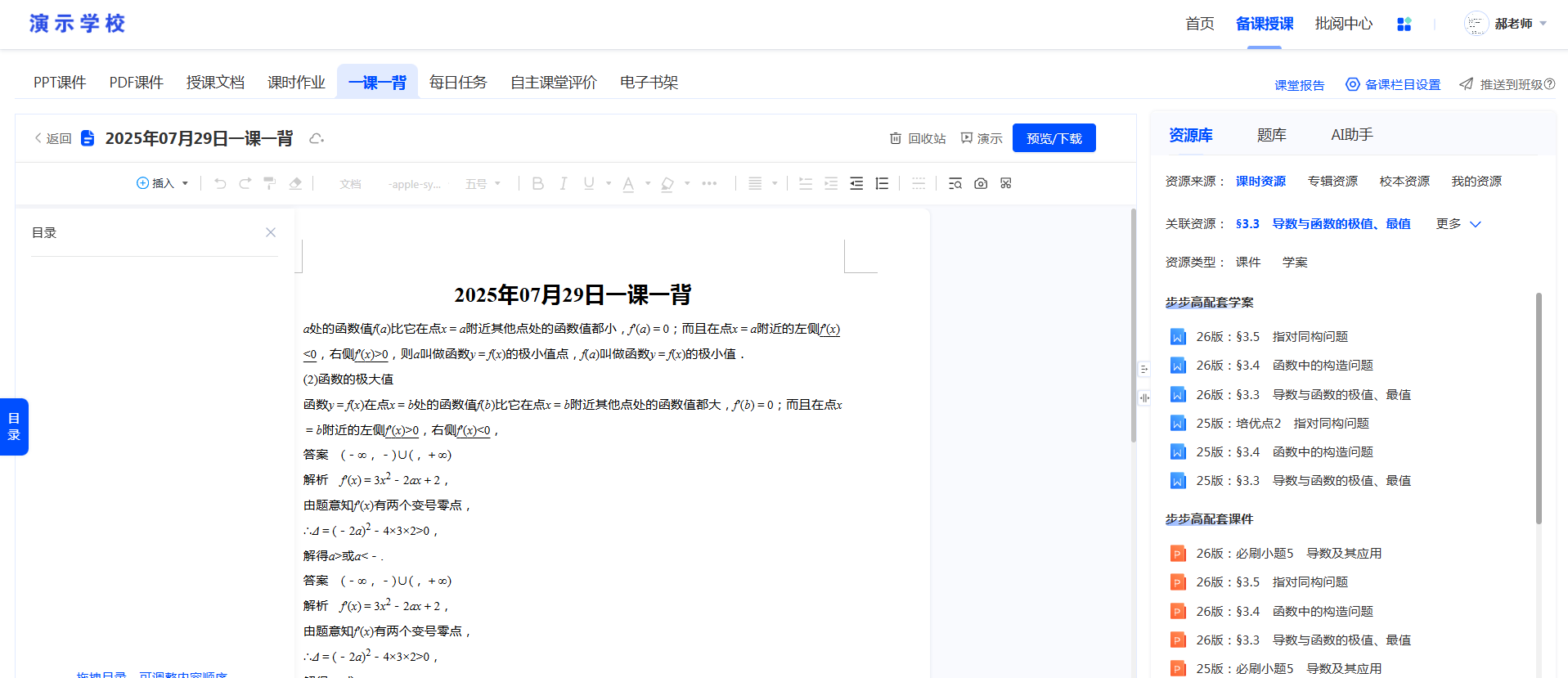1568x678 pixels.
Task: Select 我的资源 as resource source
Action: coord(1476,182)
